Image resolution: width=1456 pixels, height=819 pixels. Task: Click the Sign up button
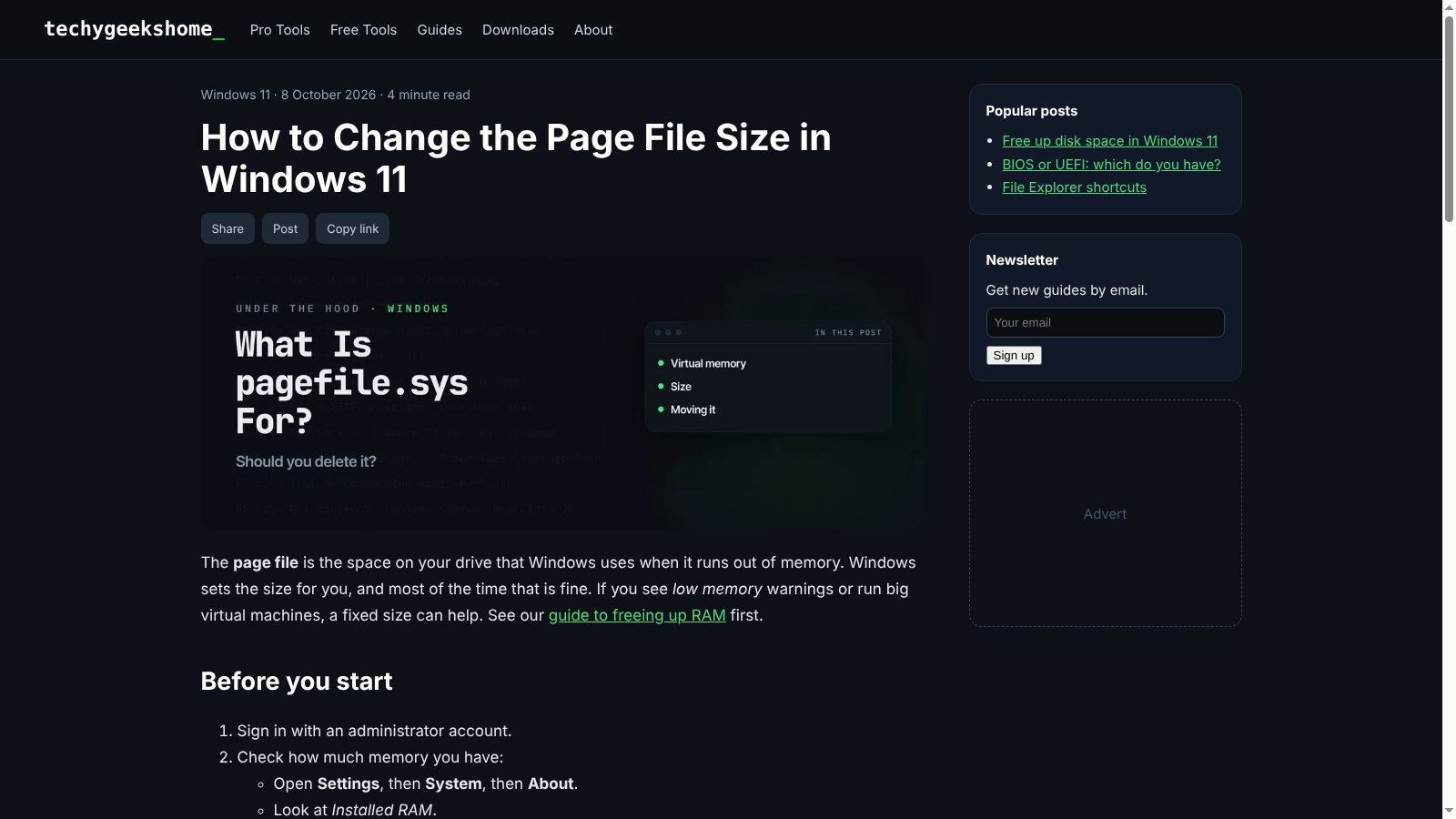click(x=1014, y=355)
